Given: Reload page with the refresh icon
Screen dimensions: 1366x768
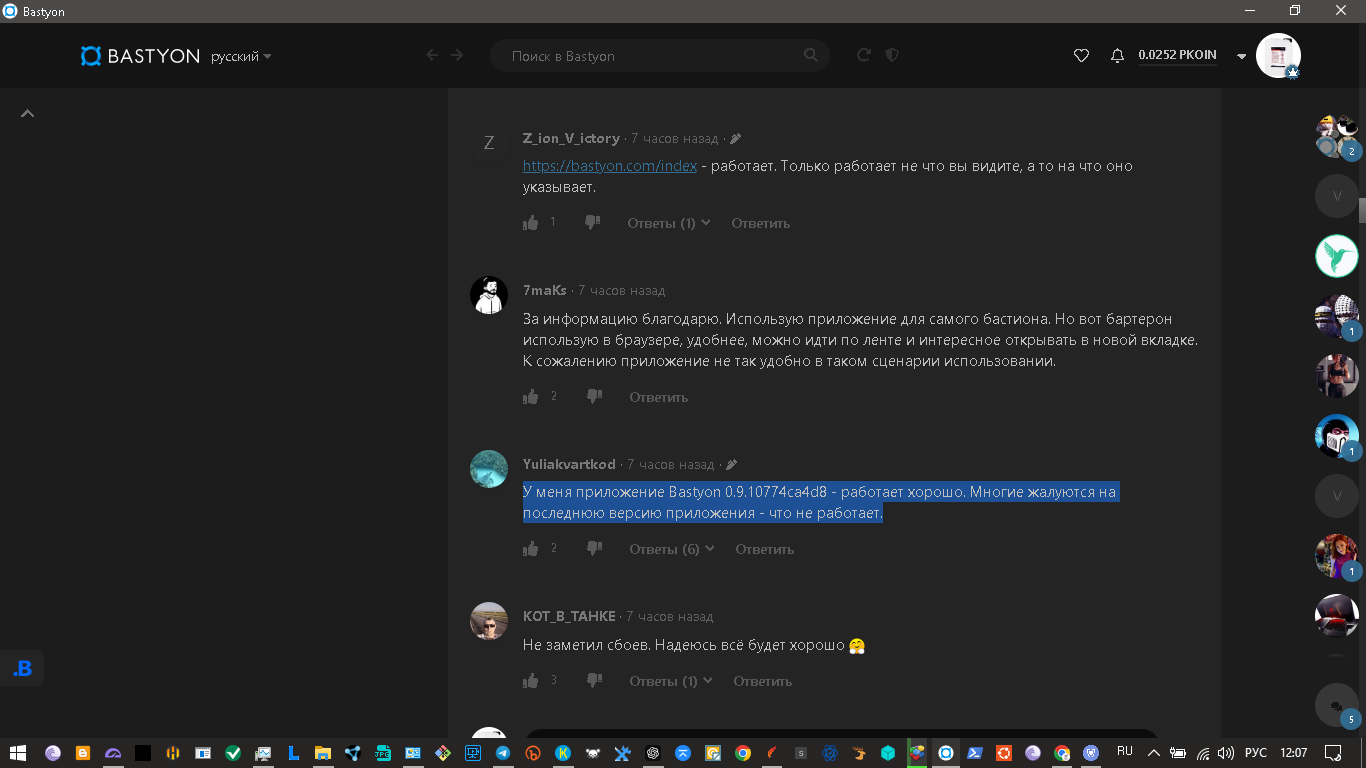Looking at the screenshot, I should click(x=864, y=55).
